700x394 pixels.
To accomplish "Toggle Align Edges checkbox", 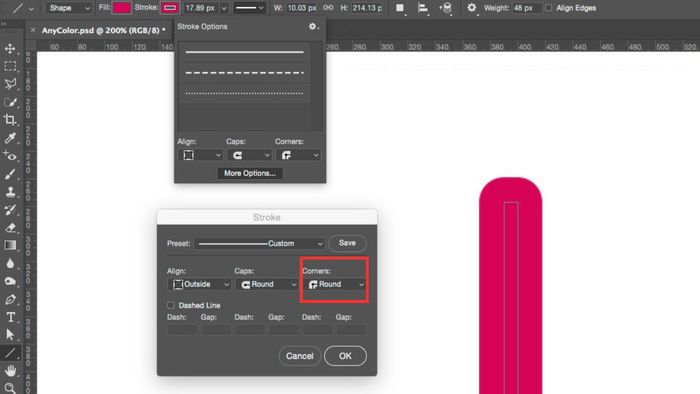I will 549,8.
